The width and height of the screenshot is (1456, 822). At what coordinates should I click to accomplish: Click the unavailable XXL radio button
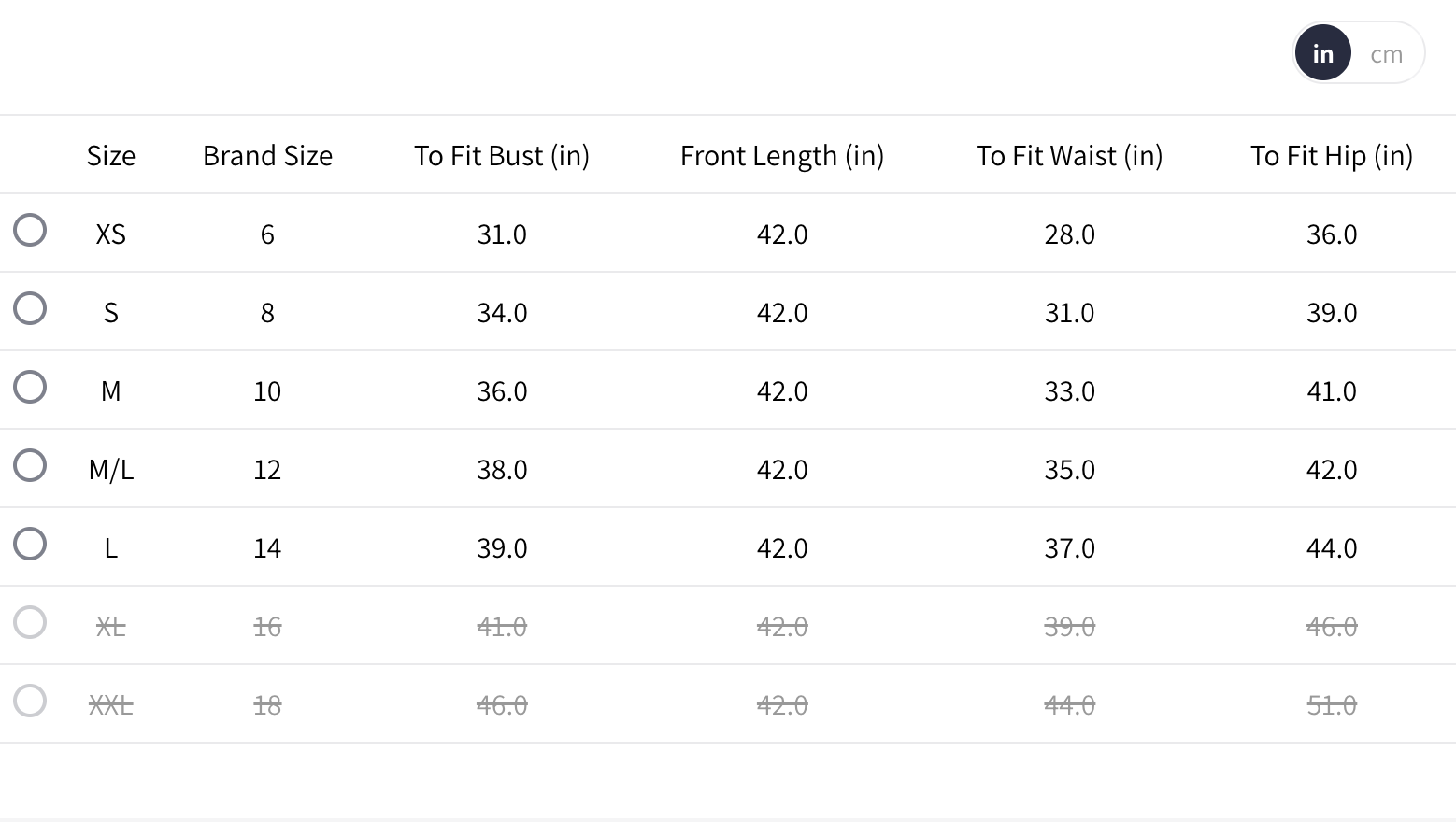[x=30, y=701]
